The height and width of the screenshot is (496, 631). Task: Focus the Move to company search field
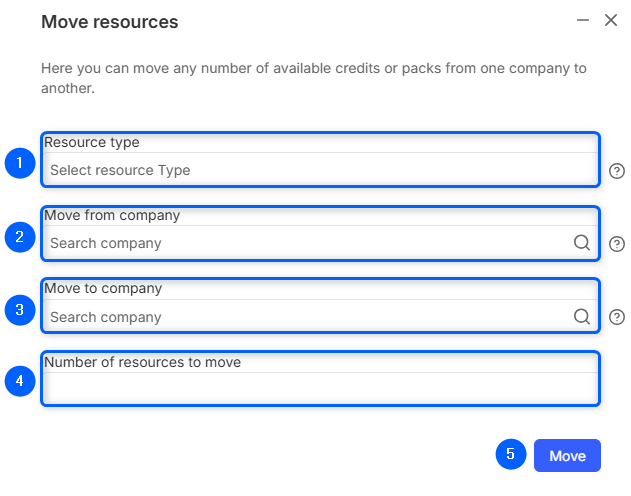point(300,317)
